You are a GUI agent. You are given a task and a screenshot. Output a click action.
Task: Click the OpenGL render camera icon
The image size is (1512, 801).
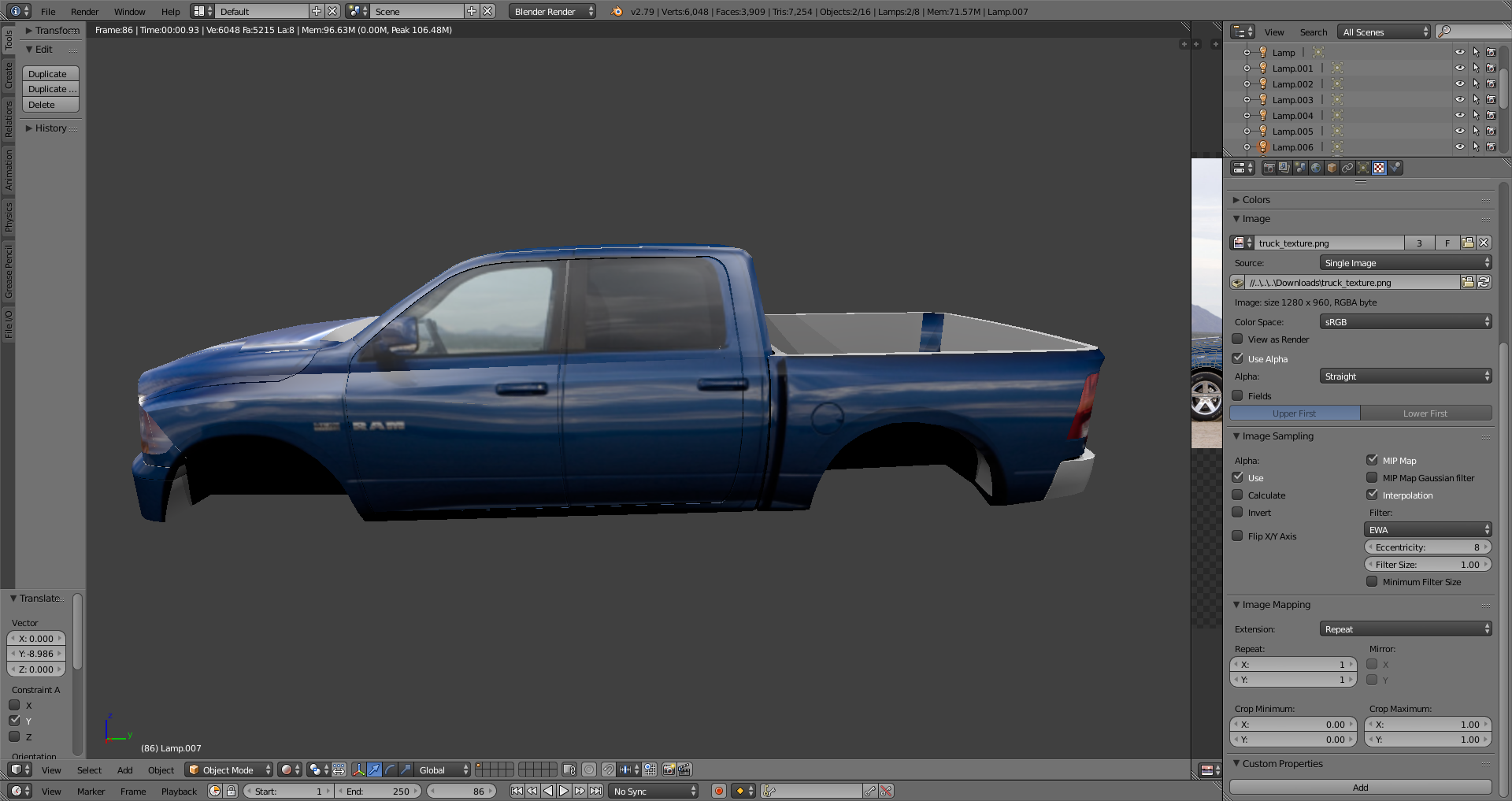tap(669, 769)
